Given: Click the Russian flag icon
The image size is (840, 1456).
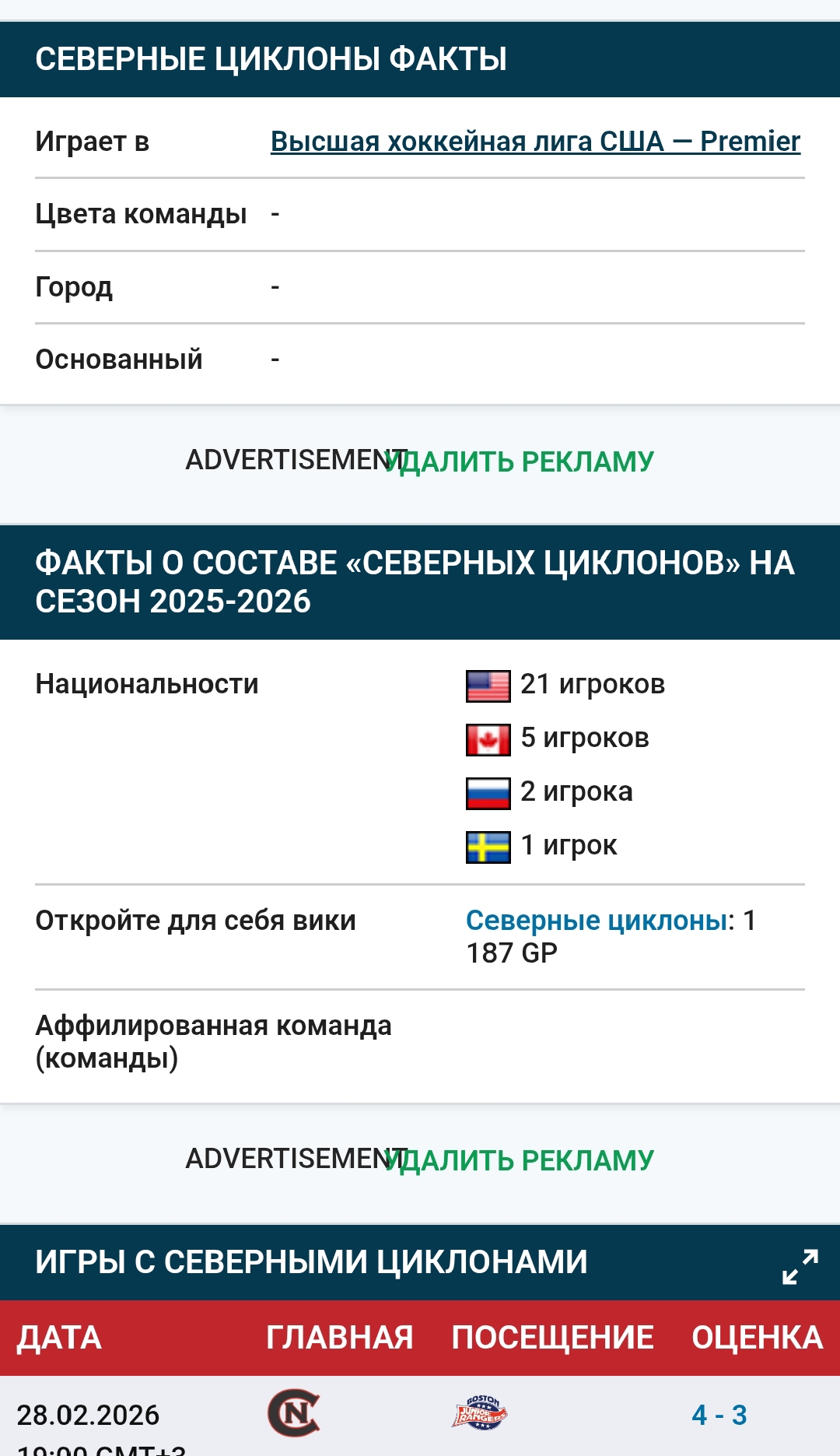Looking at the screenshot, I should click(488, 793).
